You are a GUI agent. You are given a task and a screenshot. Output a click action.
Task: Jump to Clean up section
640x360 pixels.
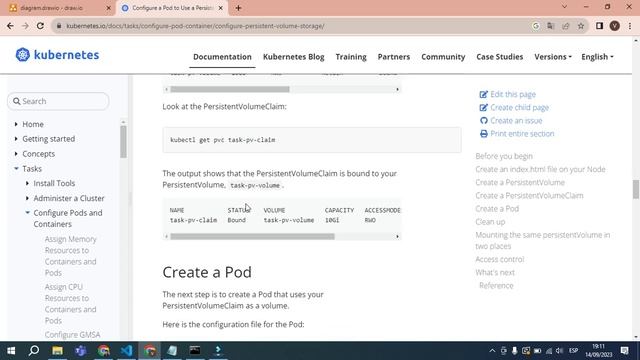[490, 222]
